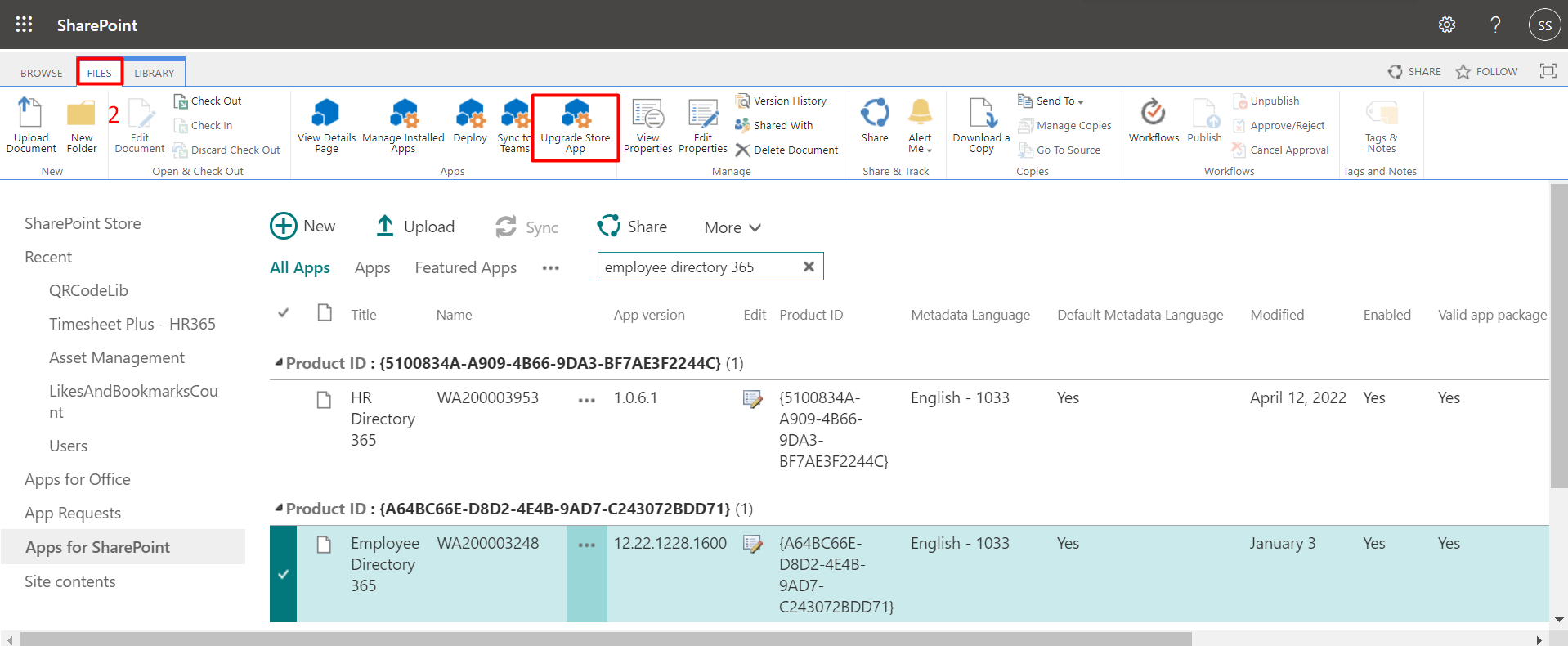Click Upload Document in ribbon
The image size is (1568, 646).
(x=31, y=125)
